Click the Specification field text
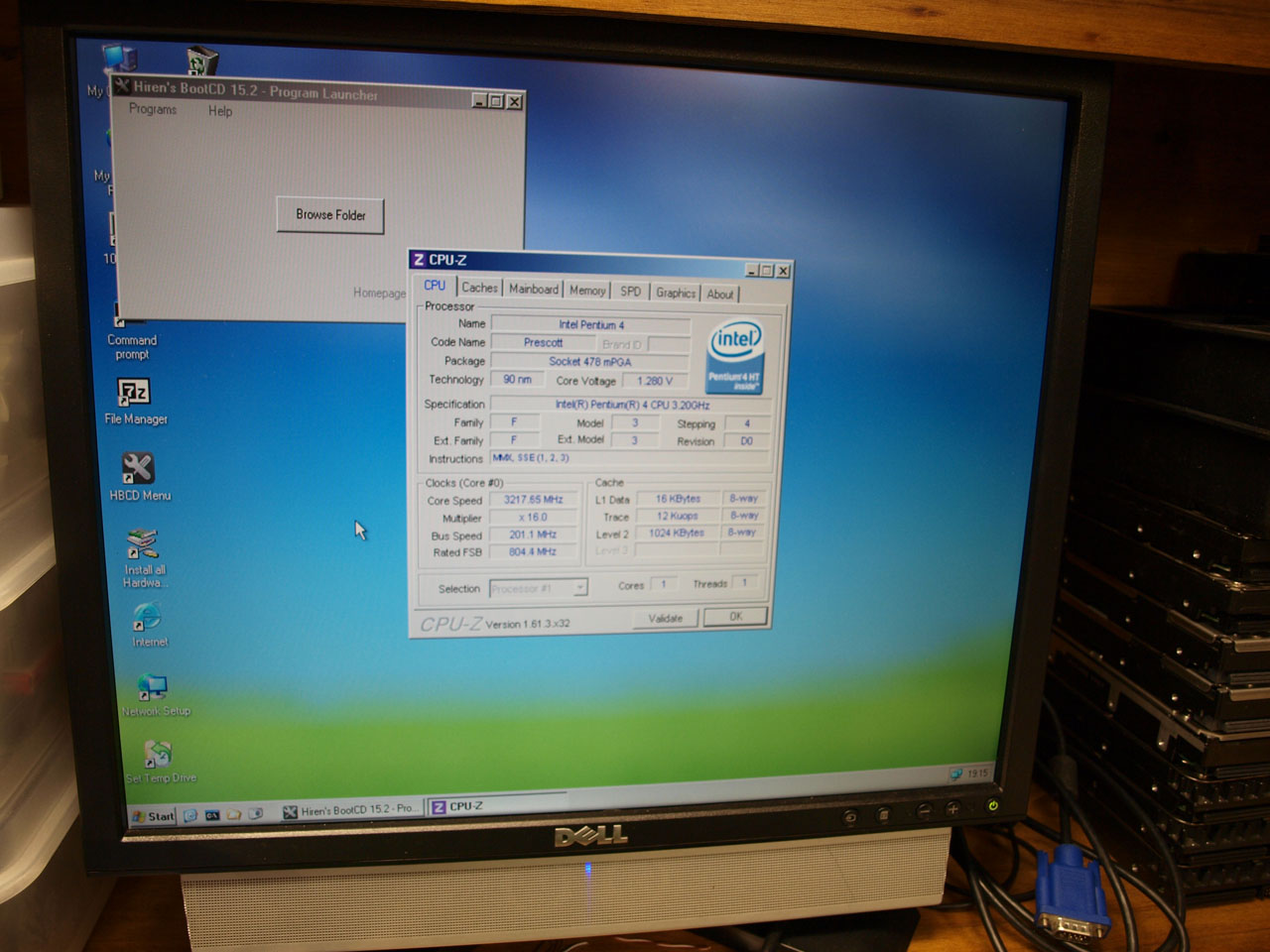The image size is (1270, 952). [631, 405]
